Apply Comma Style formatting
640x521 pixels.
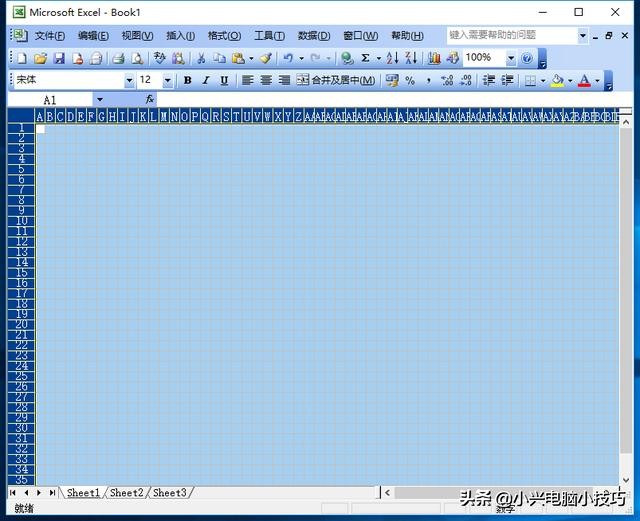point(428,80)
